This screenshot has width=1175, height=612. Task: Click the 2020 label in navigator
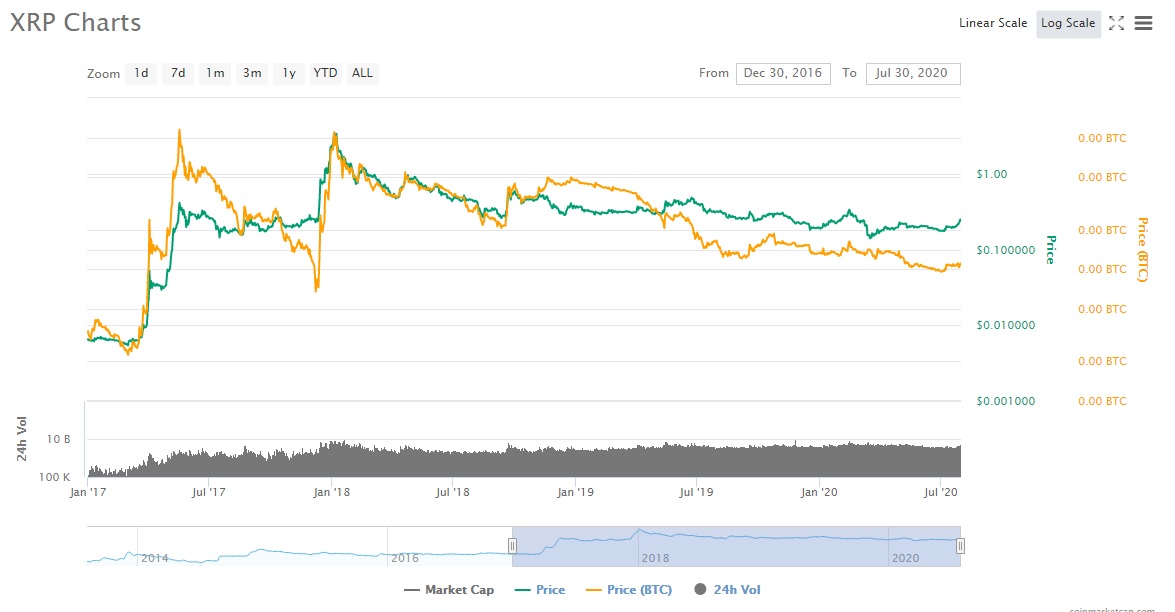[905, 558]
